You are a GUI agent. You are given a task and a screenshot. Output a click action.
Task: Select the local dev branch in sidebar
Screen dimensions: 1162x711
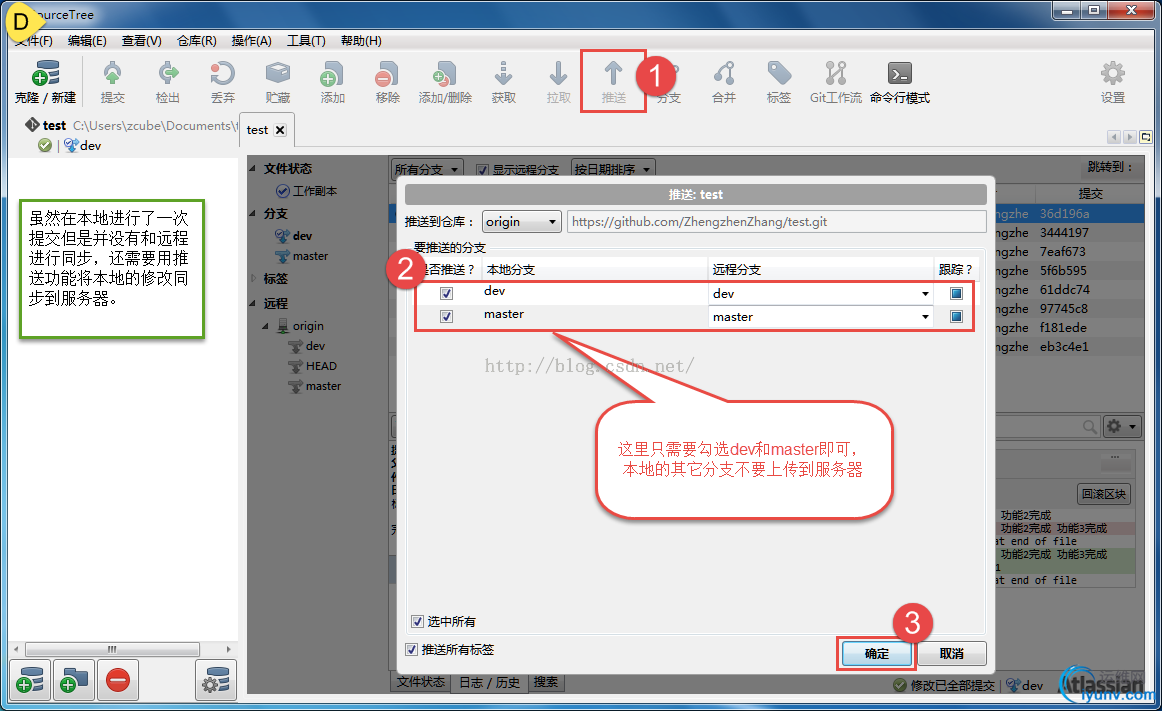pyautogui.click(x=293, y=236)
